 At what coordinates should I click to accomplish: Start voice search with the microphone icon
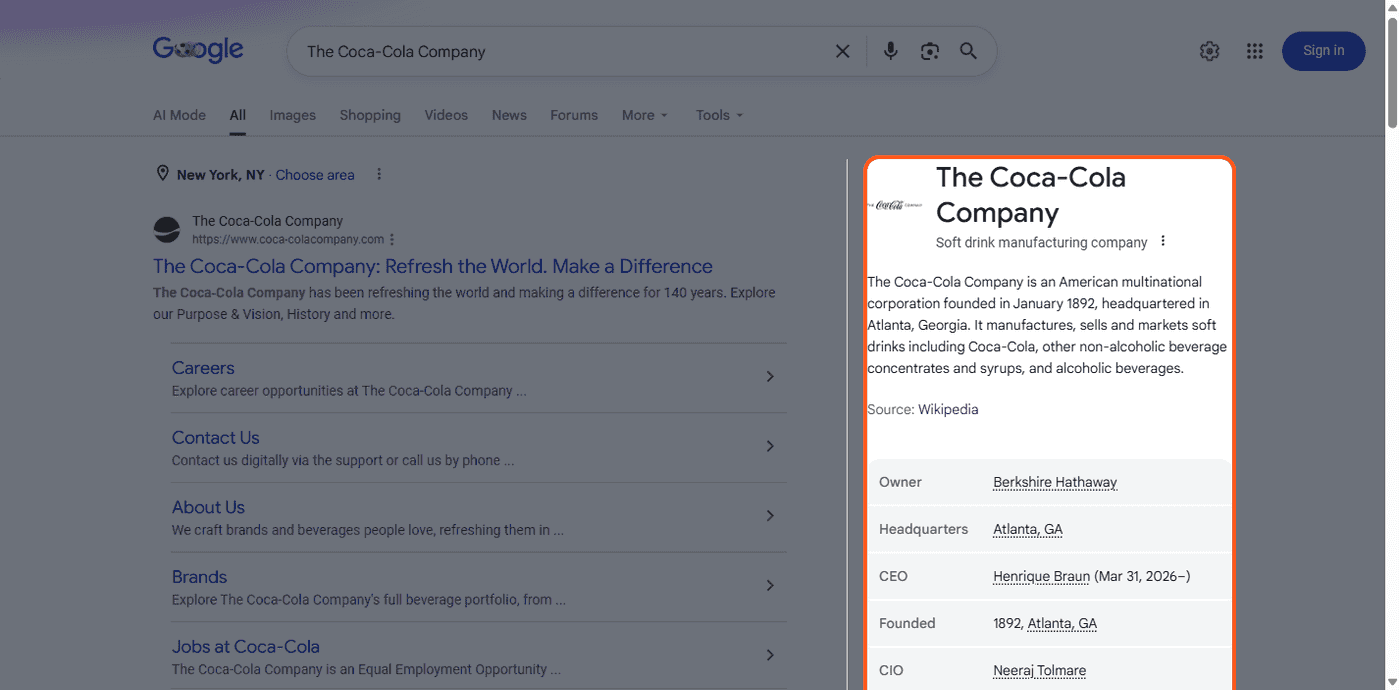pyautogui.click(x=890, y=51)
